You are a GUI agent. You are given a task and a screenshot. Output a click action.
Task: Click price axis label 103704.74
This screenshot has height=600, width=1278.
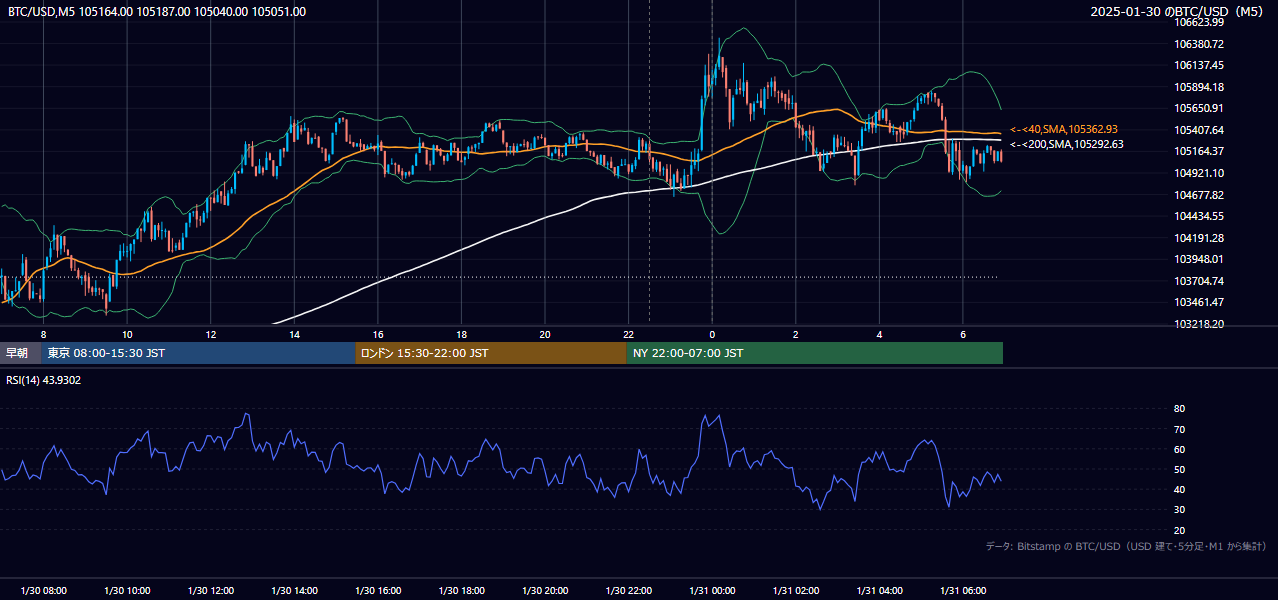pos(1199,281)
